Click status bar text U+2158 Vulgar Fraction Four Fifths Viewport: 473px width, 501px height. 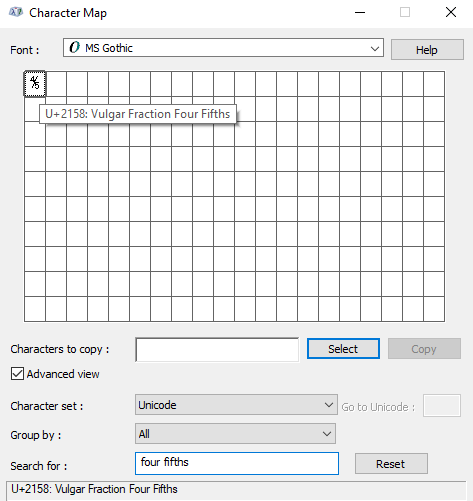94,489
